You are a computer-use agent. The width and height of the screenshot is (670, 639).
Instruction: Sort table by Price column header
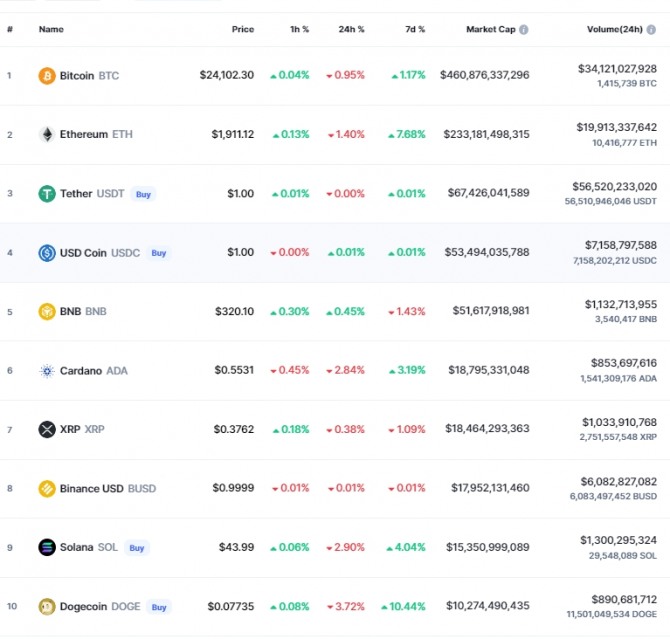click(242, 30)
